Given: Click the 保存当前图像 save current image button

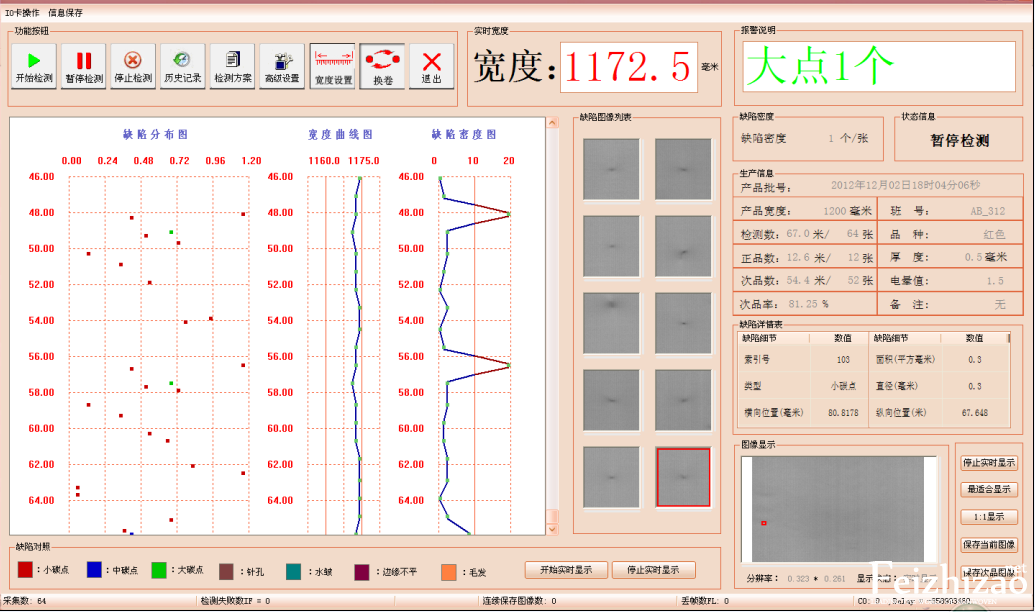Looking at the screenshot, I should point(989,545).
